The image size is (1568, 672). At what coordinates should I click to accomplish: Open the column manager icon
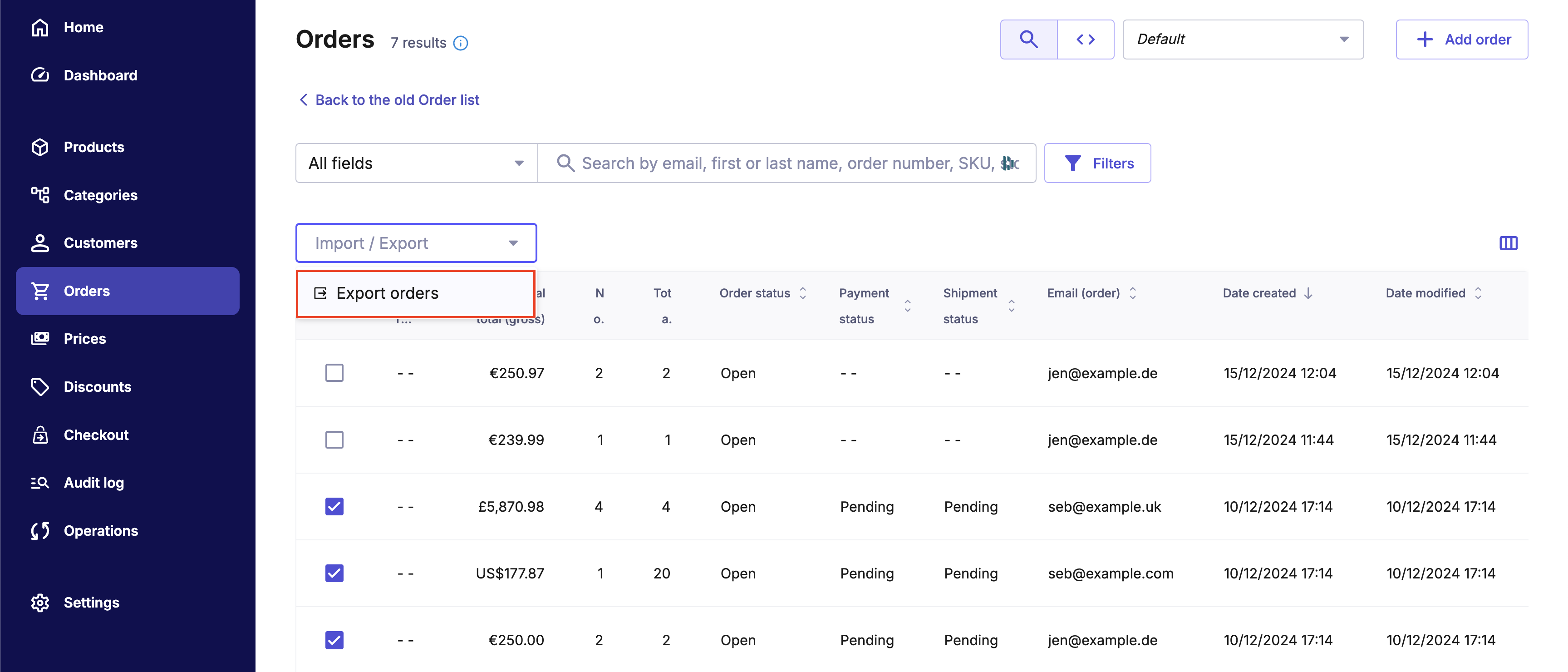[1508, 243]
